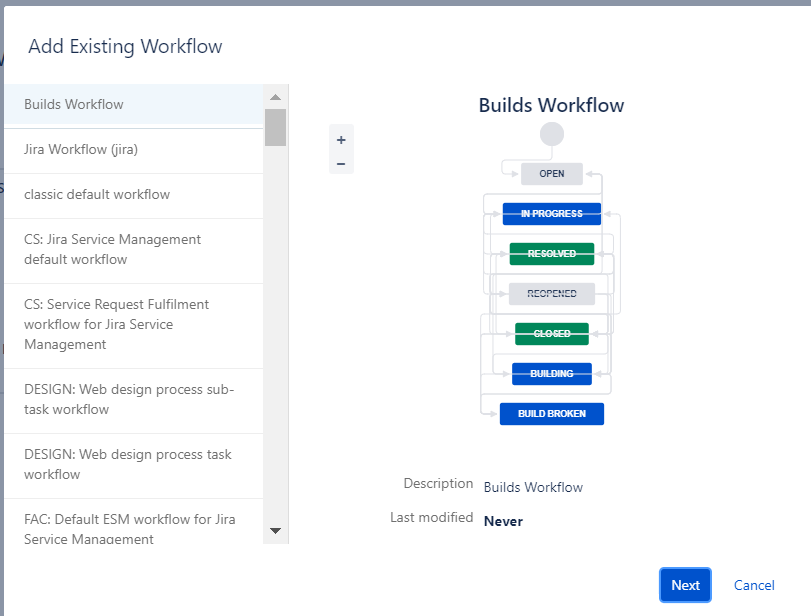Click the RESOLVED status node
This screenshot has width=811, height=616.
pos(552,253)
